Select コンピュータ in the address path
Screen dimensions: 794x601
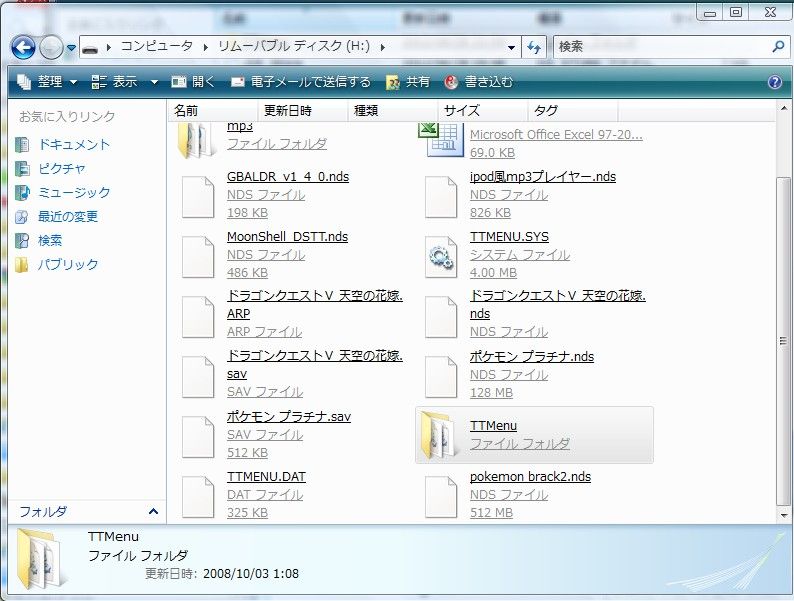(x=157, y=47)
